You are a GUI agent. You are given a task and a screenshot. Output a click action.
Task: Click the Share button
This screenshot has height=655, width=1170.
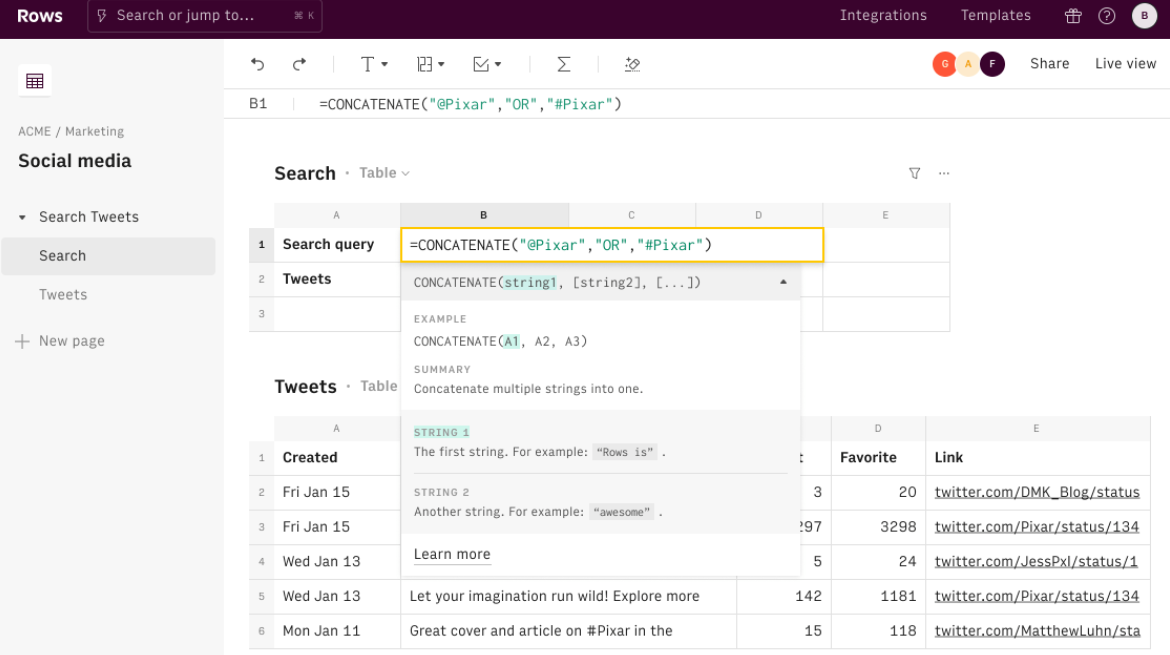pyautogui.click(x=1049, y=64)
